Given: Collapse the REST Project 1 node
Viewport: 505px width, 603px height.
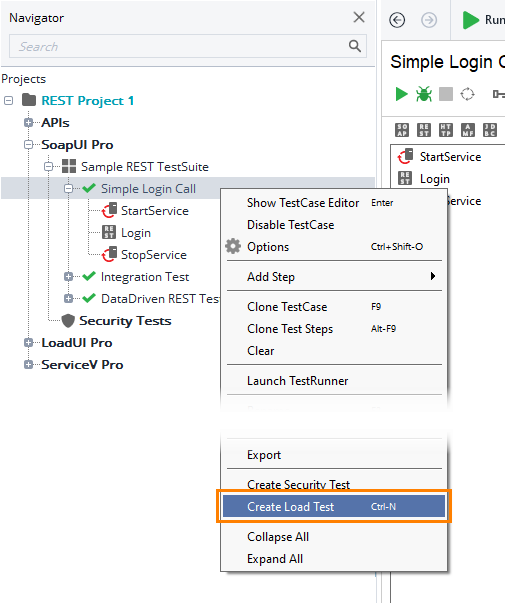Looking at the screenshot, I should 8,101.
